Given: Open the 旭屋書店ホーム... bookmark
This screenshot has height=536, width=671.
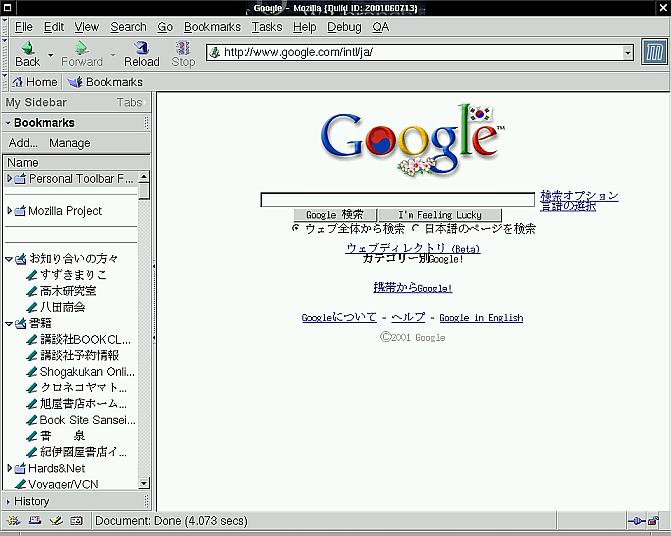Looking at the screenshot, I should [83, 404].
